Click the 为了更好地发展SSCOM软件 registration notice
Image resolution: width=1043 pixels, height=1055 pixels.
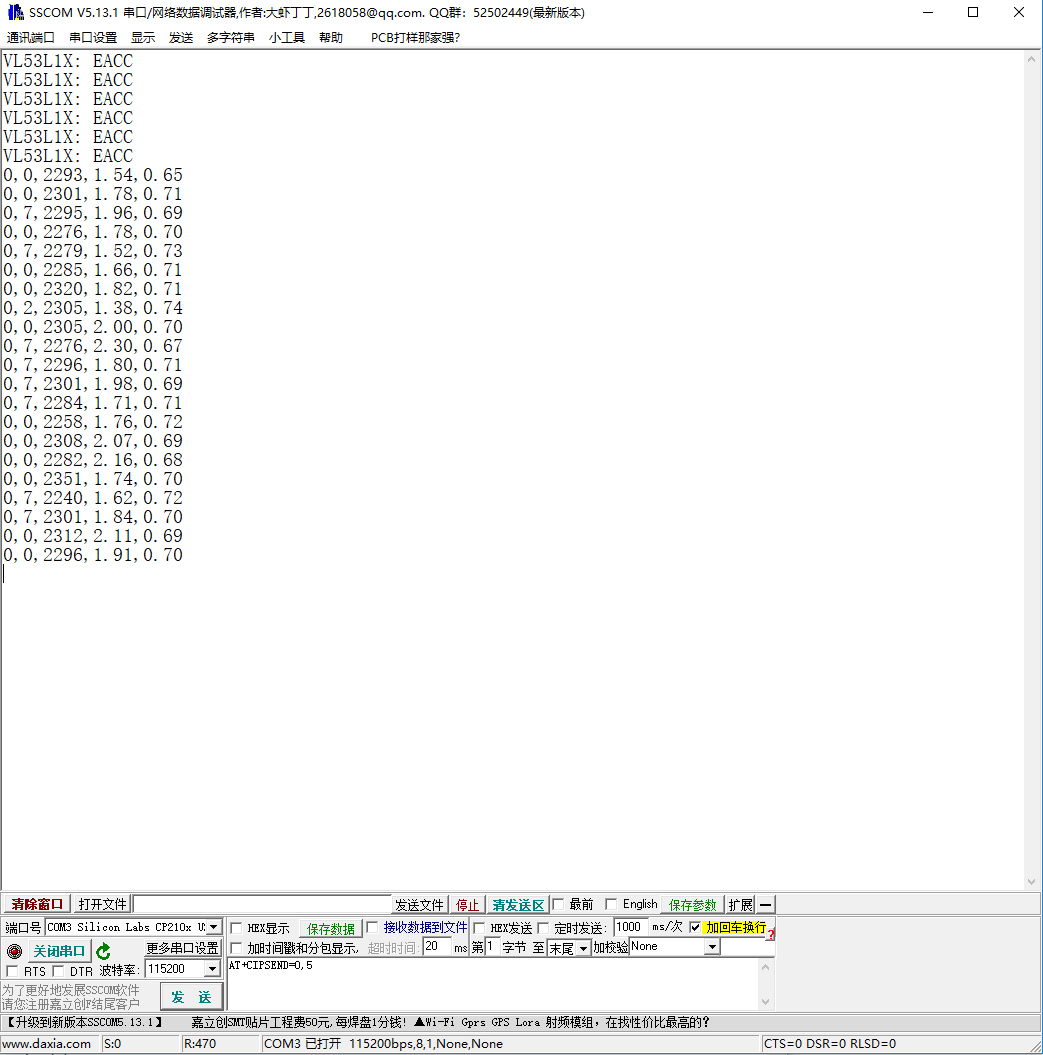coord(71,997)
